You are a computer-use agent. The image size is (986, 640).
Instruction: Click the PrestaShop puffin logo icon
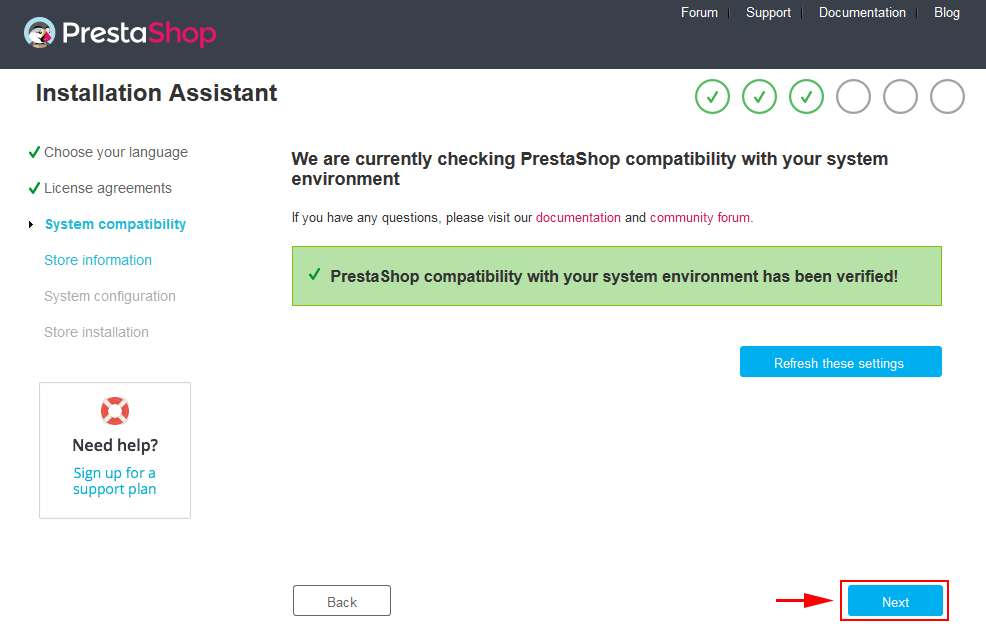[x=40, y=33]
